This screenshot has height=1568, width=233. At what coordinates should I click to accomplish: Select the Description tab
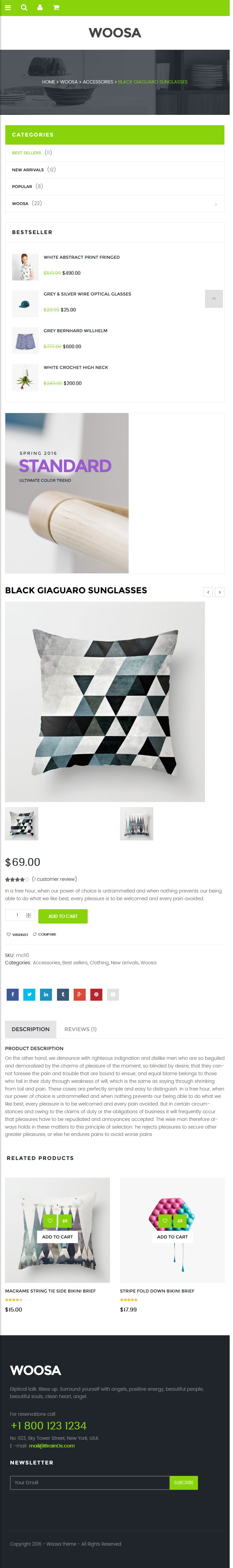30,1029
